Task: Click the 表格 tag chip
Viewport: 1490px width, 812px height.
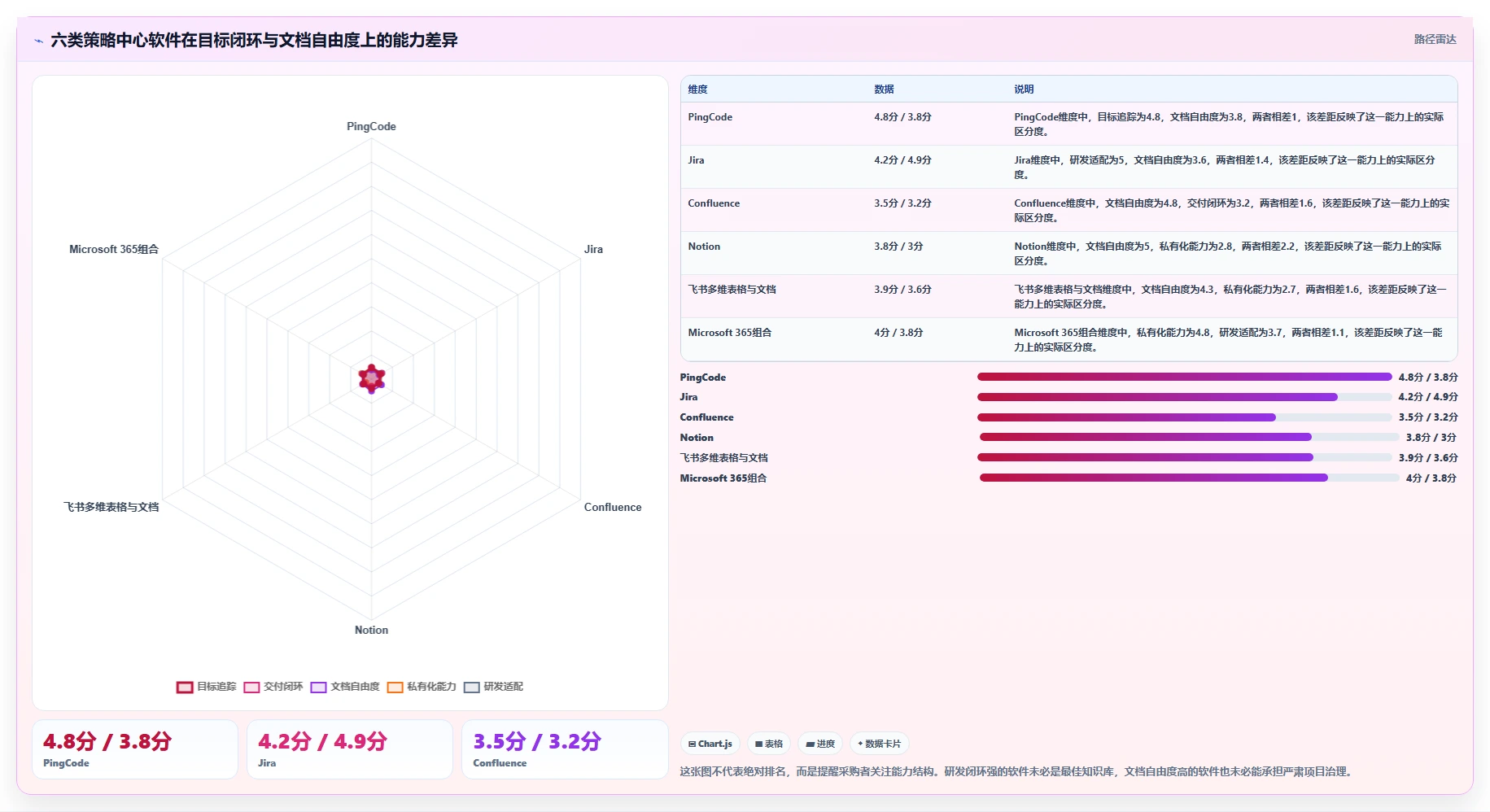Action: pyautogui.click(x=768, y=744)
